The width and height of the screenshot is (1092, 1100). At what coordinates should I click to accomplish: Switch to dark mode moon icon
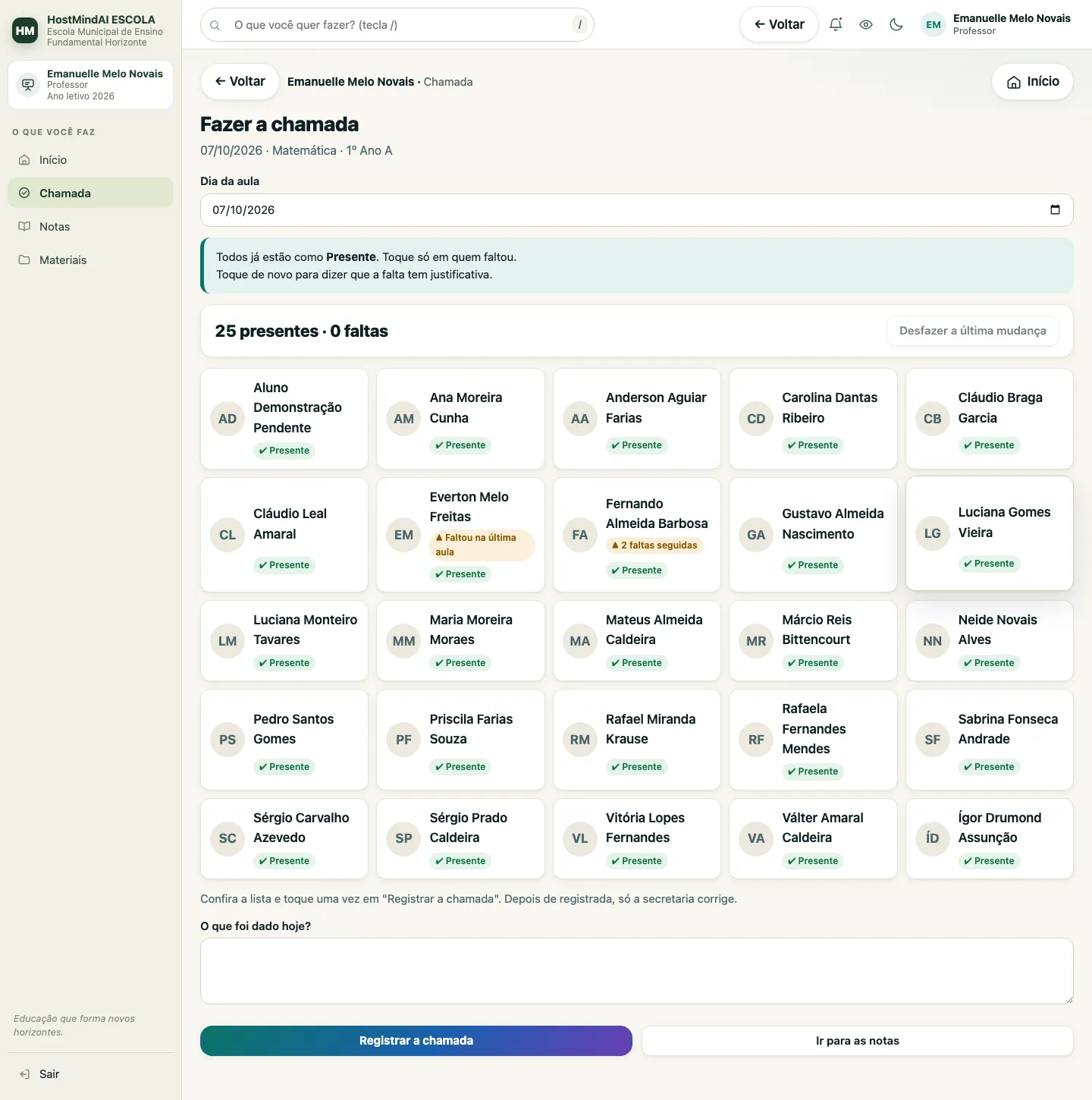[896, 24]
